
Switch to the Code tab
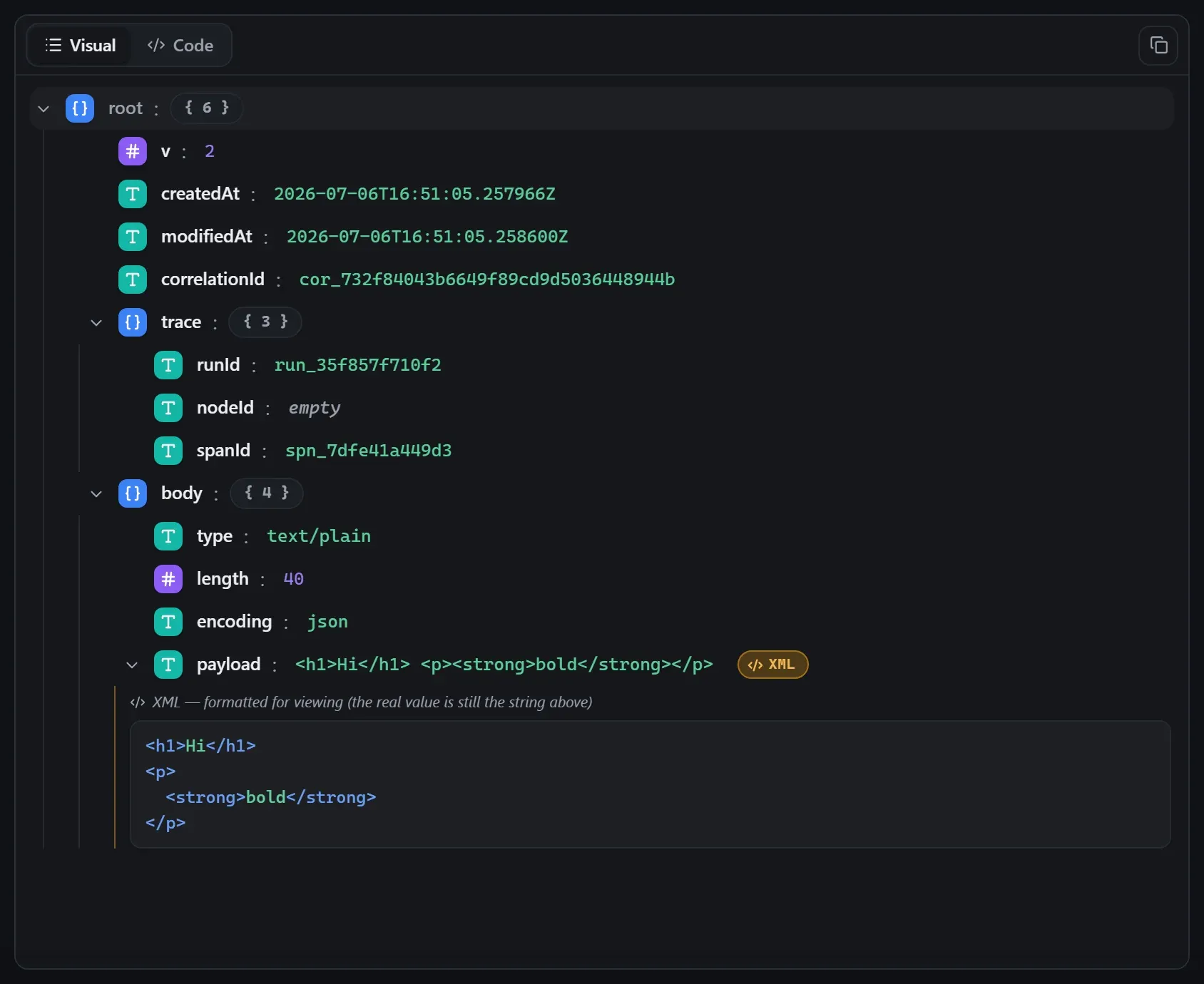(180, 46)
